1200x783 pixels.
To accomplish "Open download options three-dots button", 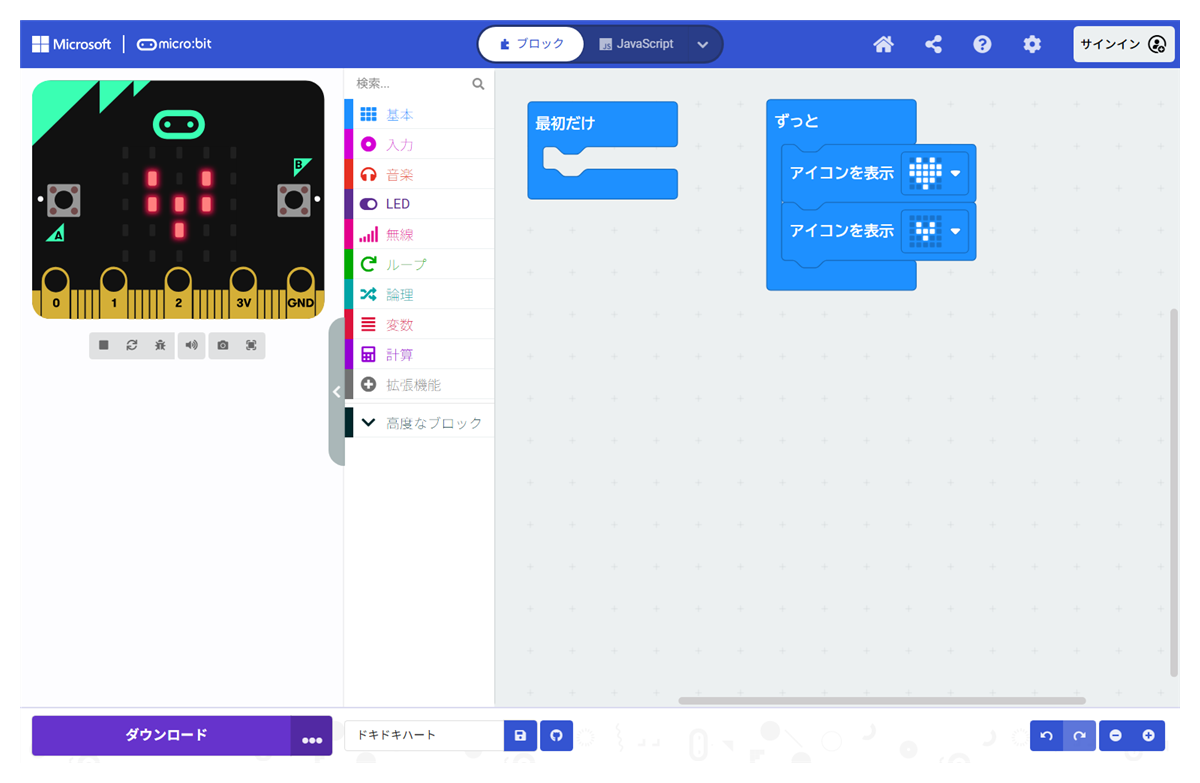I will tap(312, 736).
